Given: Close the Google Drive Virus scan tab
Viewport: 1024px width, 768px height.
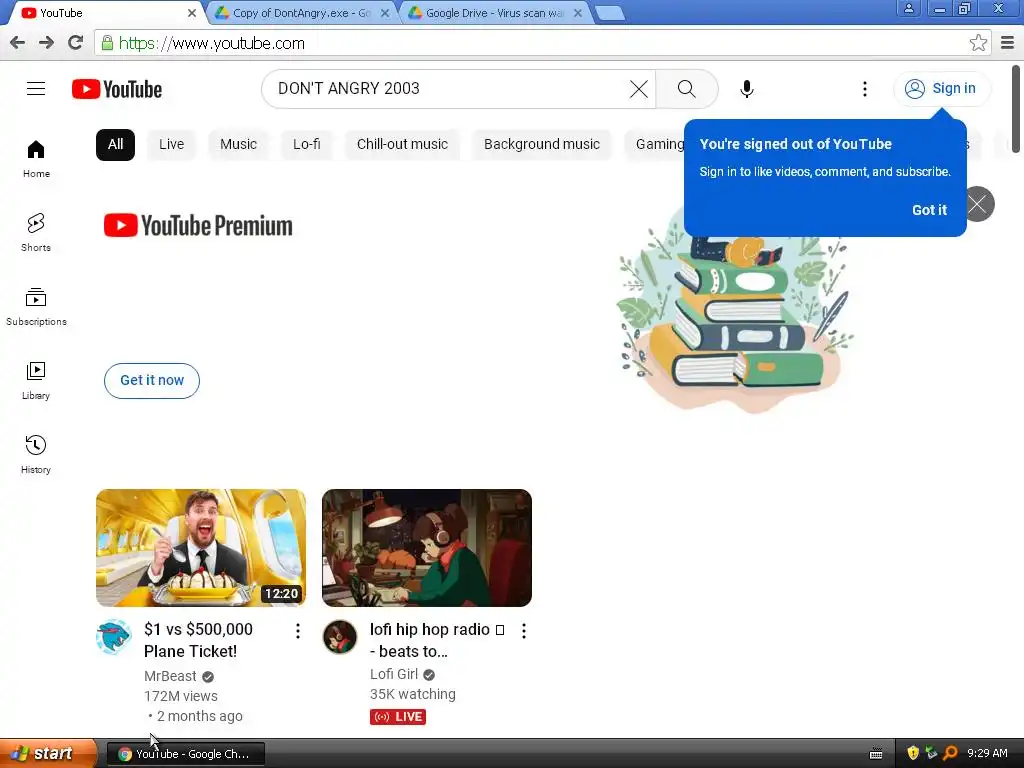Looking at the screenshot, I should [578, 13].
